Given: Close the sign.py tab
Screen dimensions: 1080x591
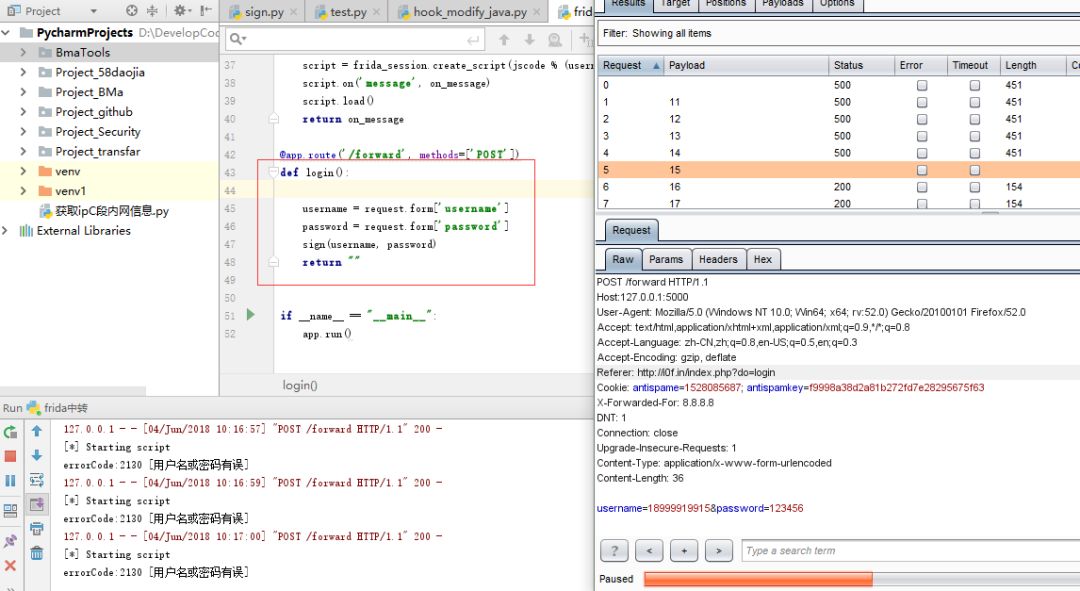Looking at the screenshot, I should [294, 12].
